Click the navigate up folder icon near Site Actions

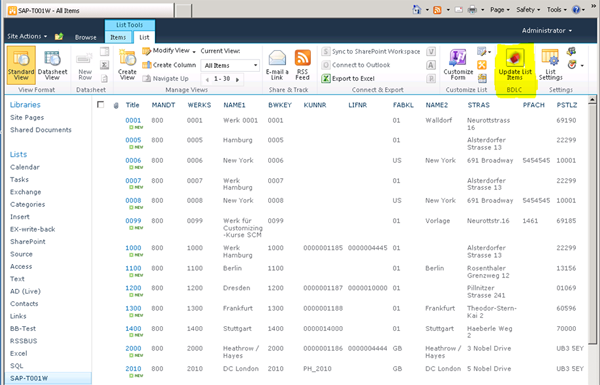click(x=59, y=36)
